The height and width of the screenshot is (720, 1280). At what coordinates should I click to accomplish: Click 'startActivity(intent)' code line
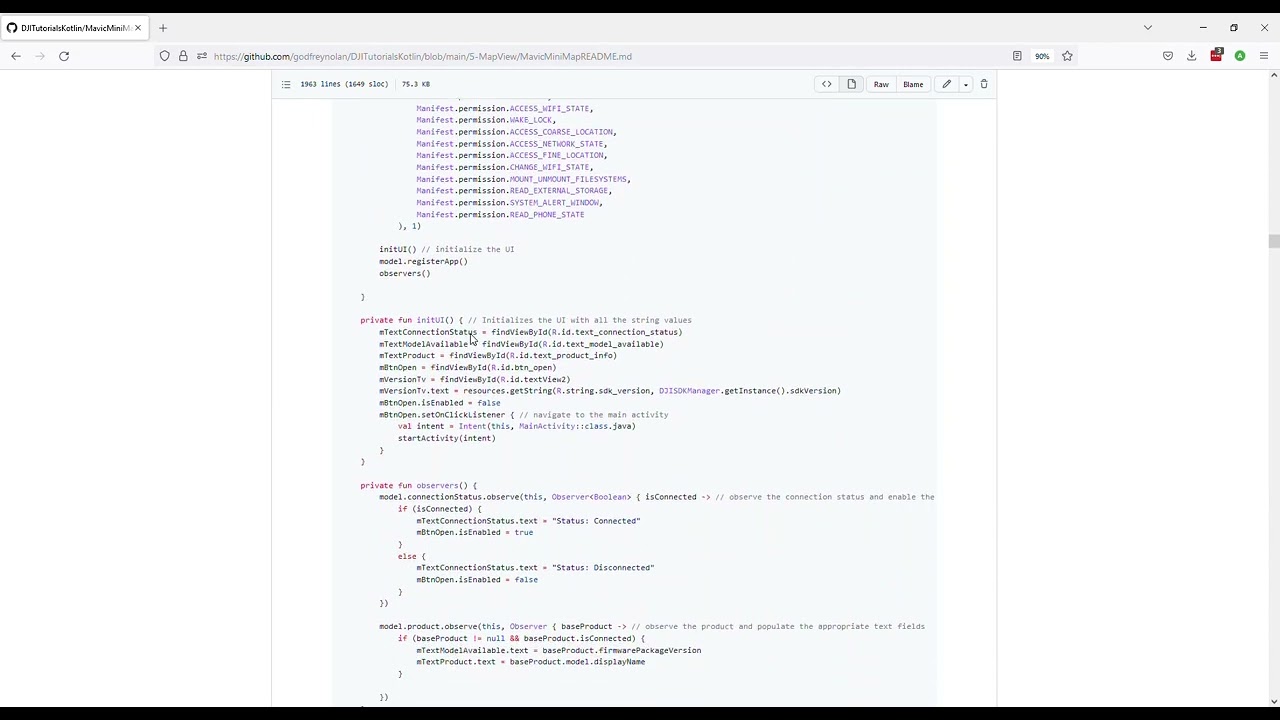click(x=446, y=438)
